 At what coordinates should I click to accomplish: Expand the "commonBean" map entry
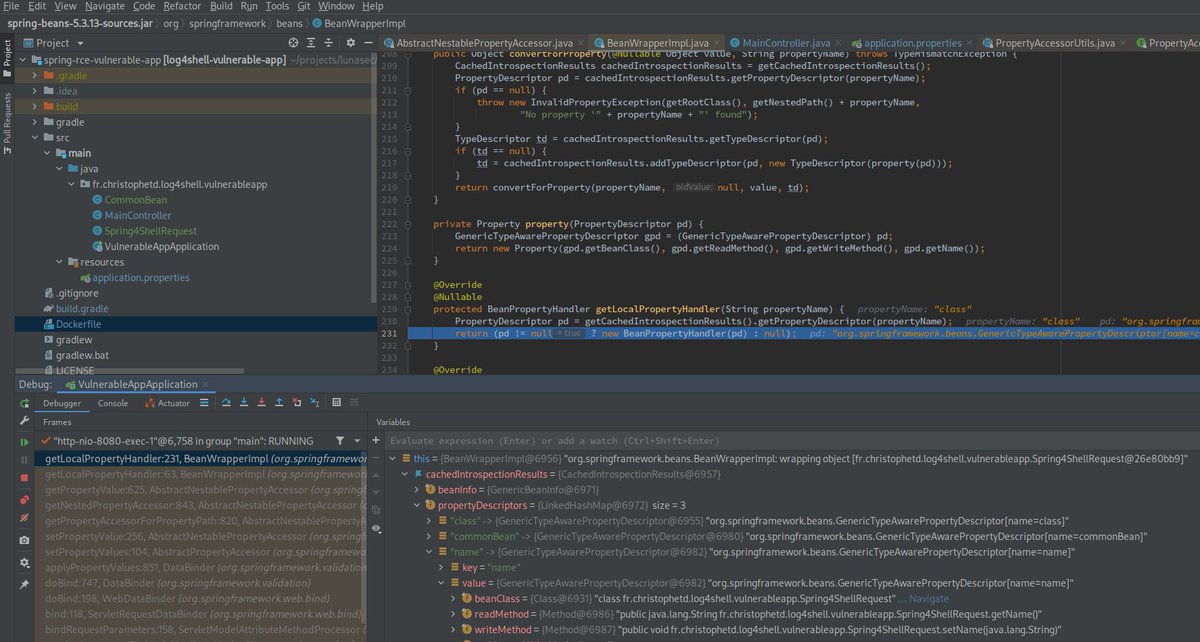pyautogui.click(x=429, y=536)
